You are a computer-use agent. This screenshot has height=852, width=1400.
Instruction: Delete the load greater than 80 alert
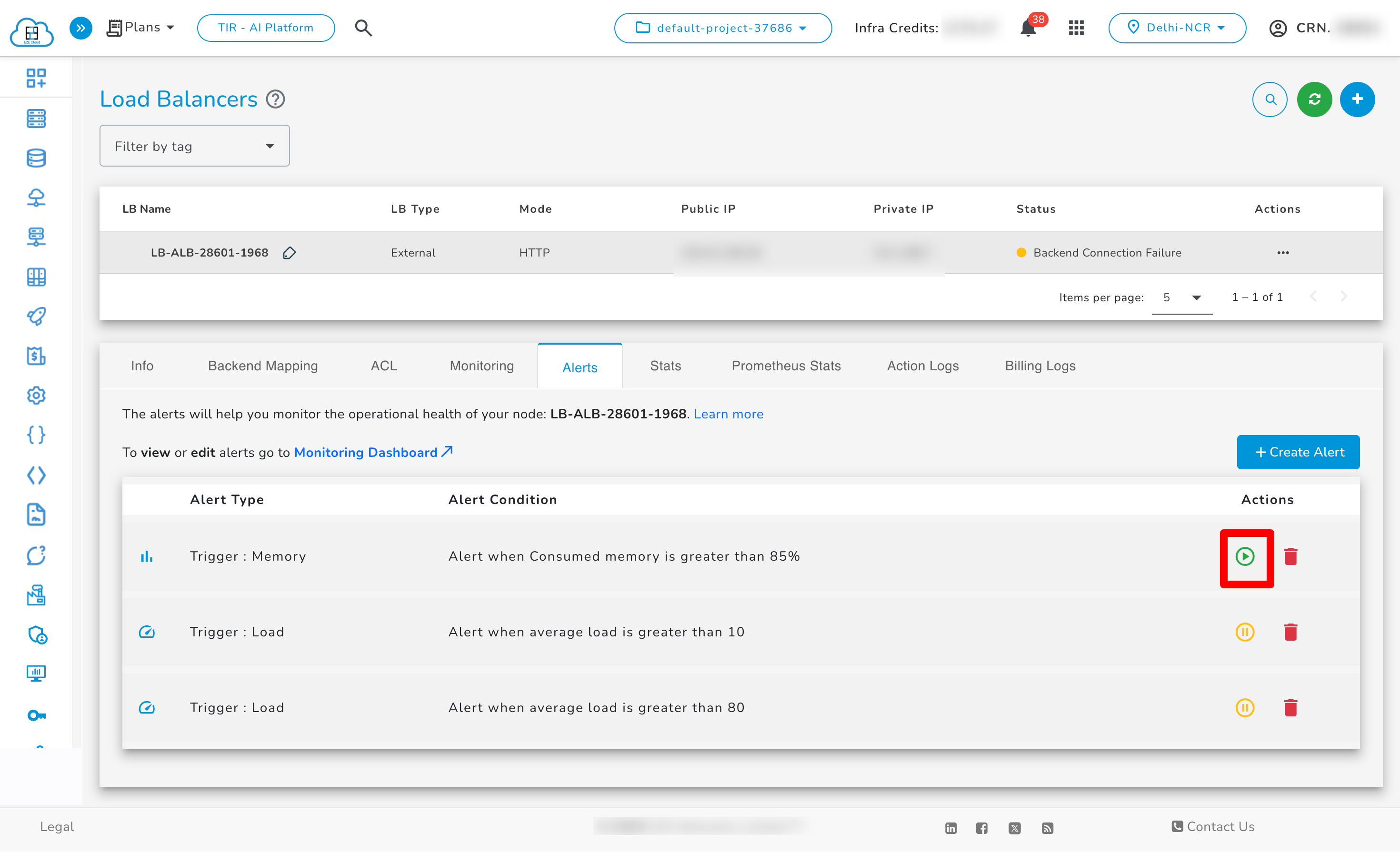(x=1290, y=707)
